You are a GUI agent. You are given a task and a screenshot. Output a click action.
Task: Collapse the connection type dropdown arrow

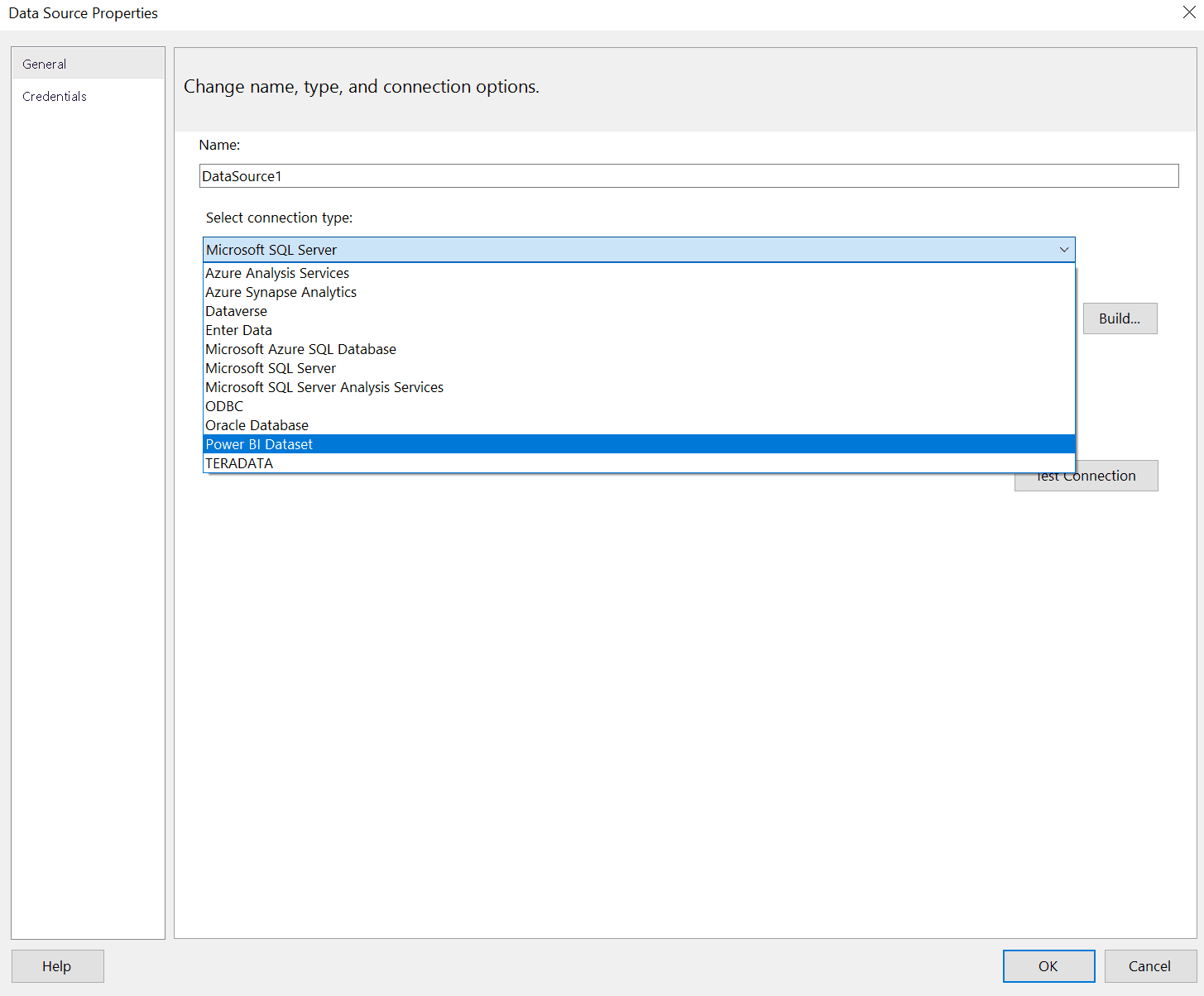1063,250
